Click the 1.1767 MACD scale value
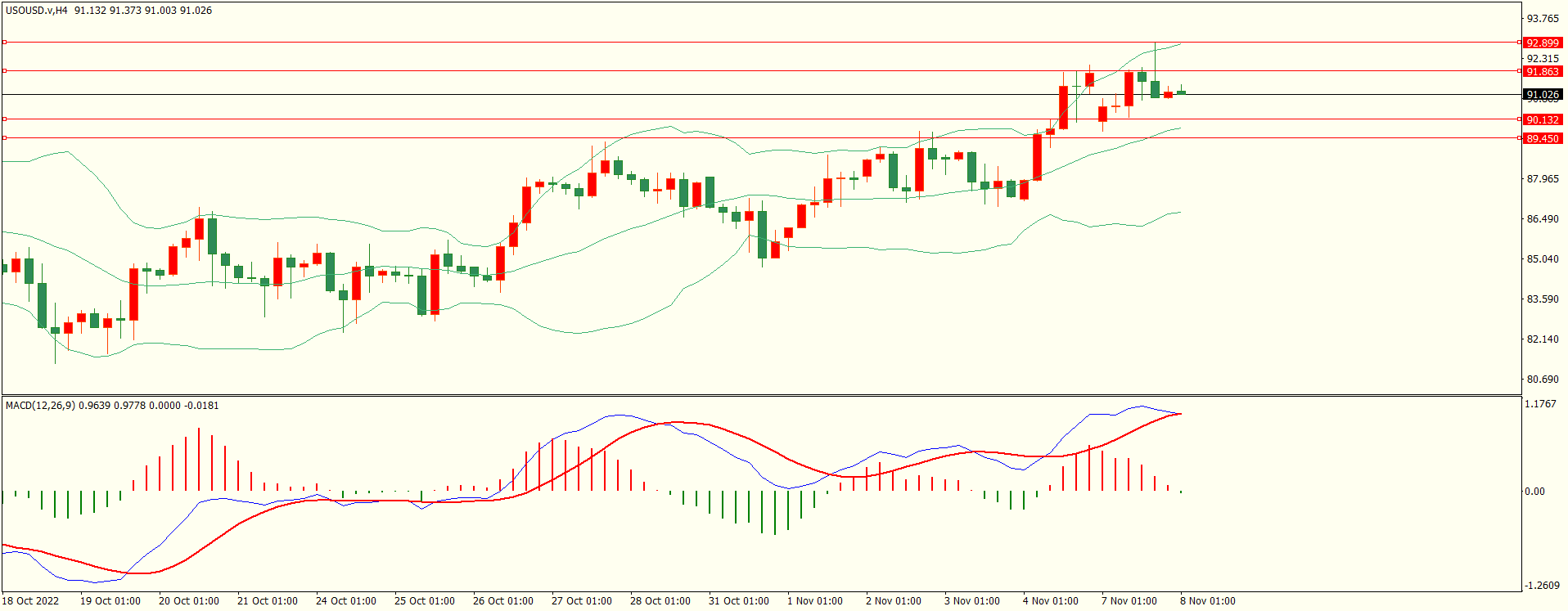The image size is (1568, 611). 1541,404
